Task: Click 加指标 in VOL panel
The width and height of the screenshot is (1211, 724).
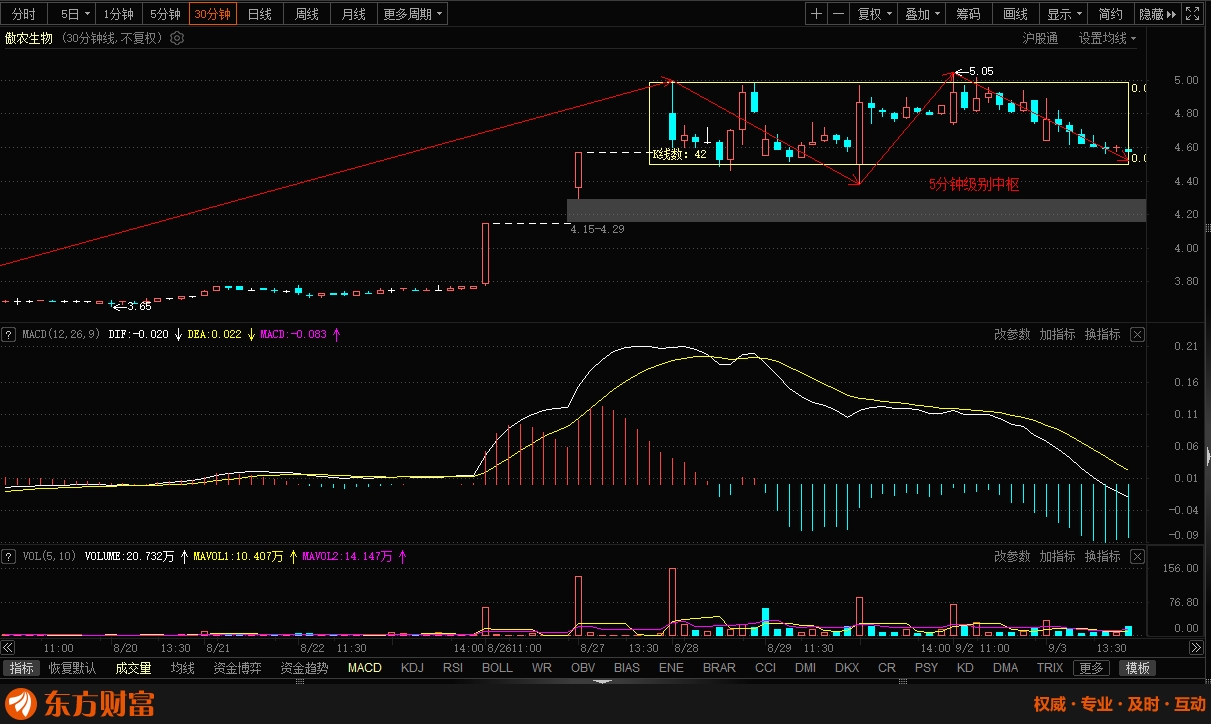Action: point(1057,556)
